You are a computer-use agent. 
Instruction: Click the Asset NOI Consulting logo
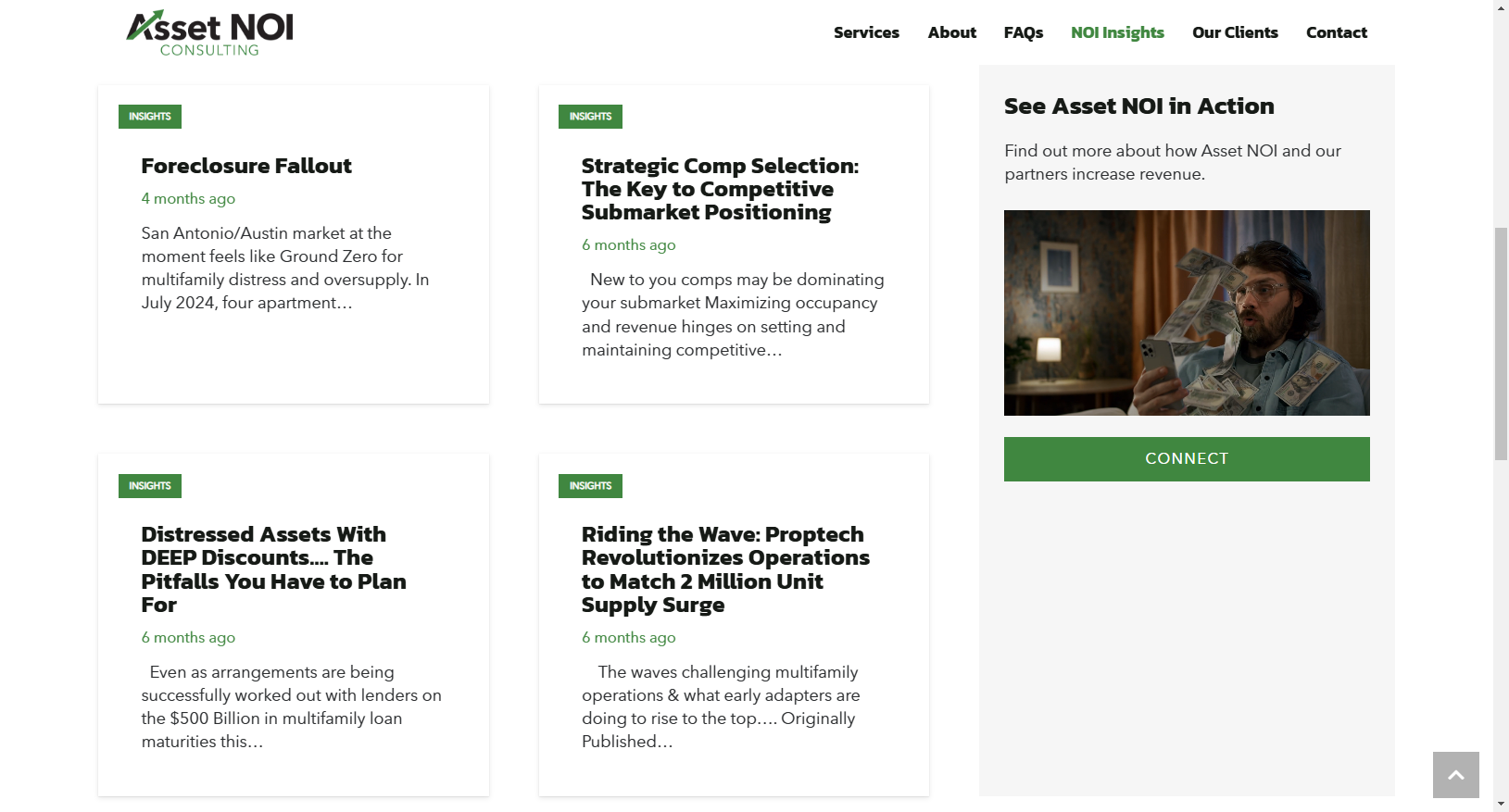(209, 33)
